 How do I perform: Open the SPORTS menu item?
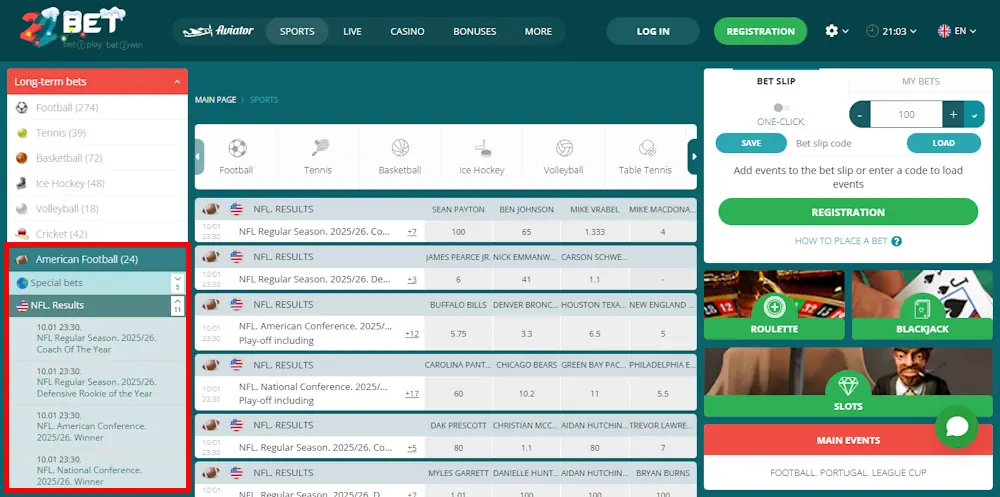coord(297,31)
